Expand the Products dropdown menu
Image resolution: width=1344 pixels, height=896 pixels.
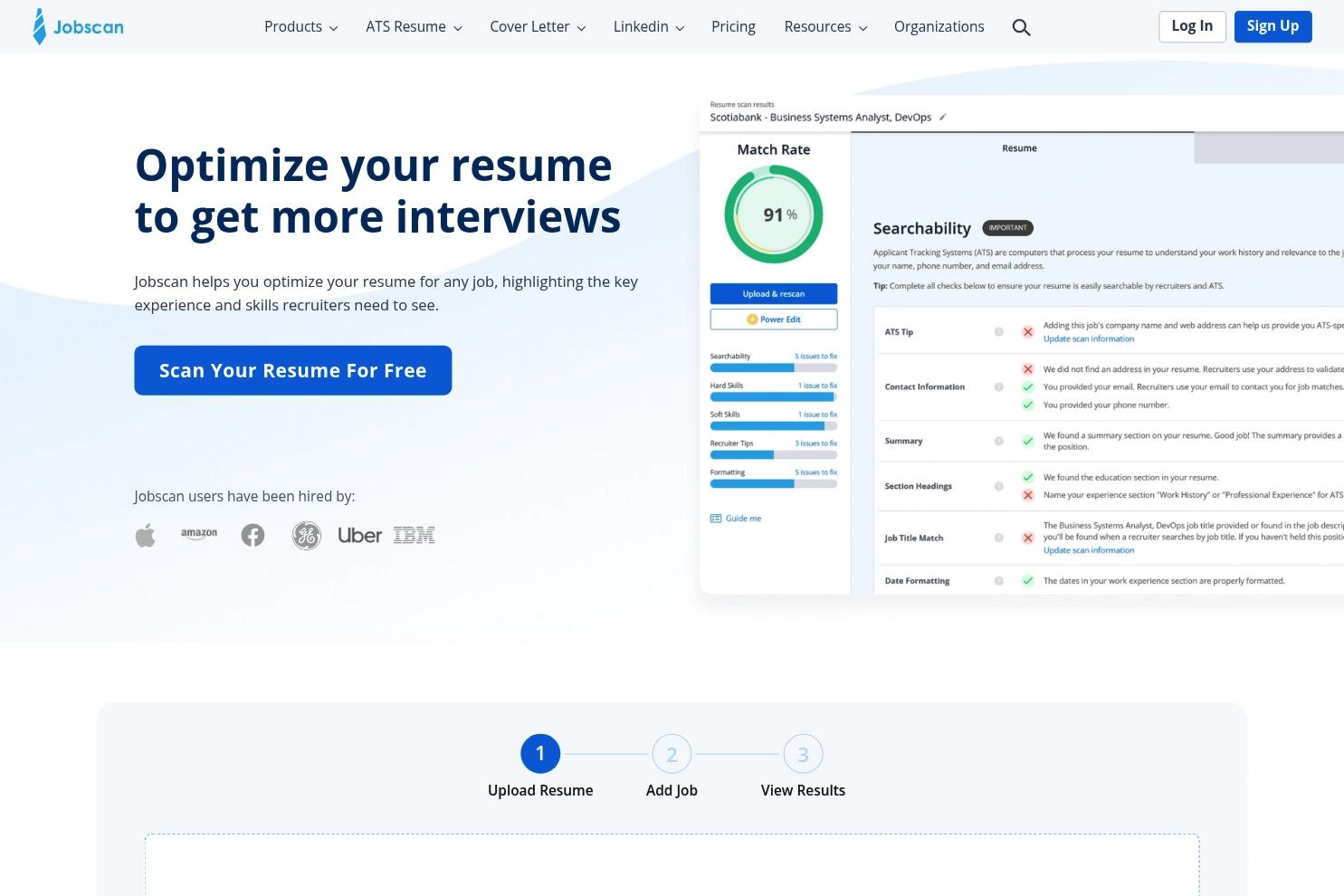301,27
